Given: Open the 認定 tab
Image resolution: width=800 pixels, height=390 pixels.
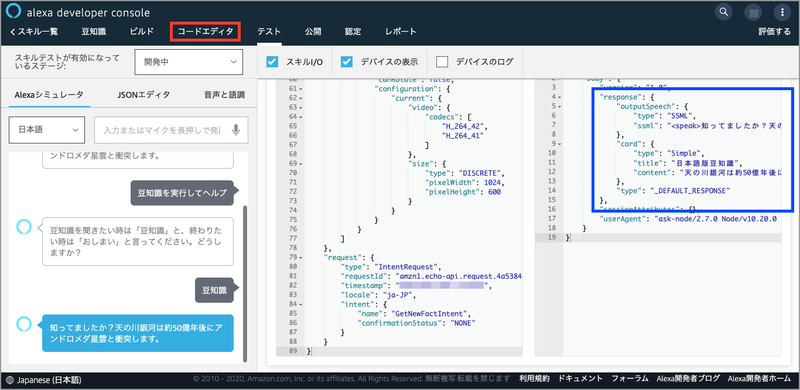Looking at the screenshot, I should coord(353,32).
